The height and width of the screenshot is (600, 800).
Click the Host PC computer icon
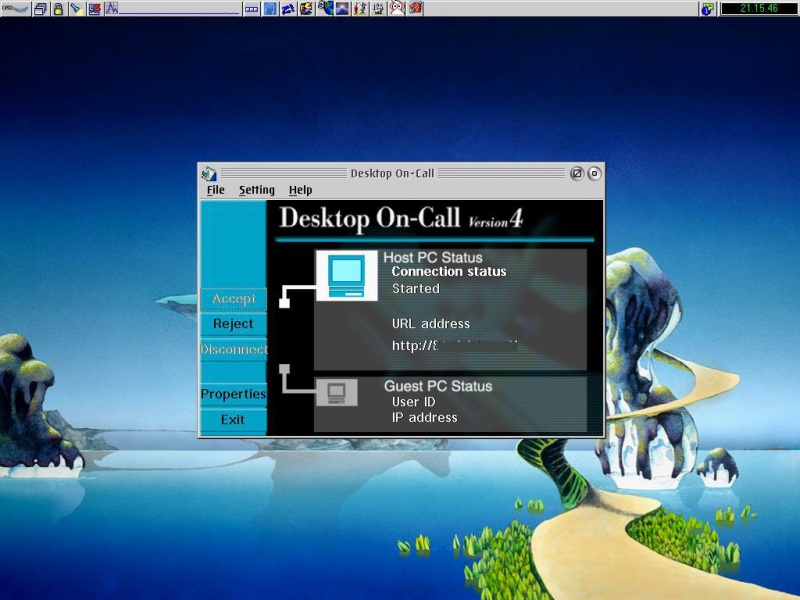point(346,275)
